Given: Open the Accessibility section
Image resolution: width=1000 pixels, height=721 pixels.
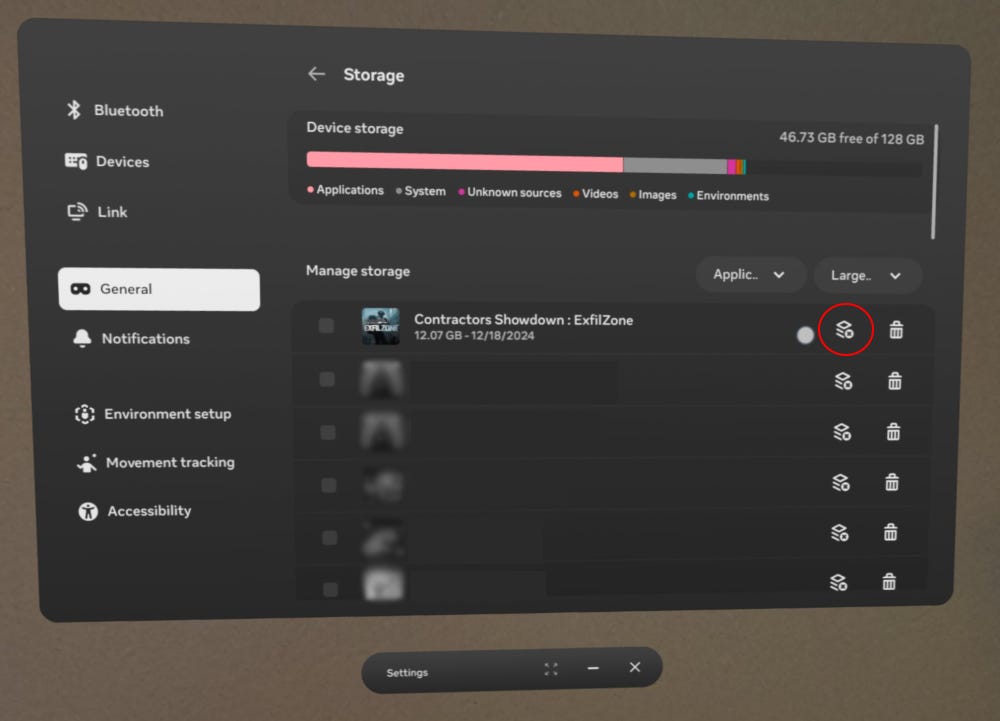Looking at the screenshot, I should (x=135, y=511).
